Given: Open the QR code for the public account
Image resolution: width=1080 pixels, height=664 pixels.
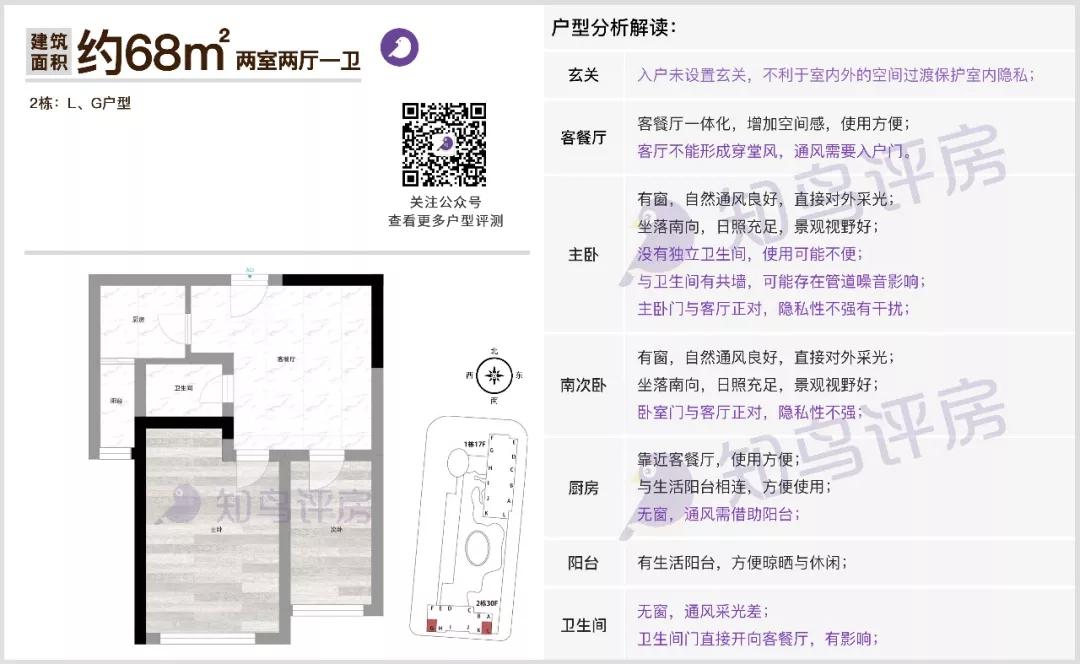Looking at the screenshot, I should (x=443, y=143).
